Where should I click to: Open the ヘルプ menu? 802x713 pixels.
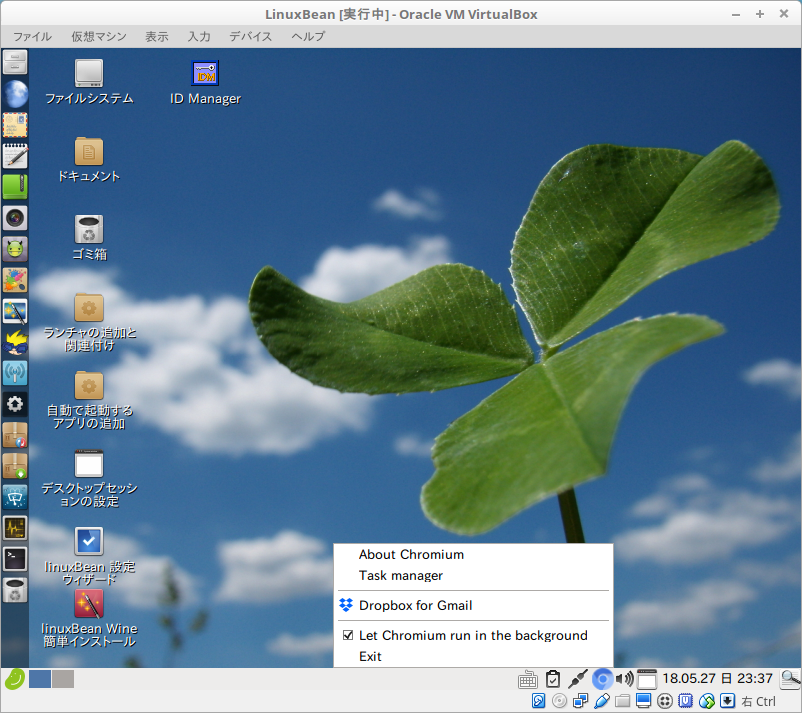308,36
